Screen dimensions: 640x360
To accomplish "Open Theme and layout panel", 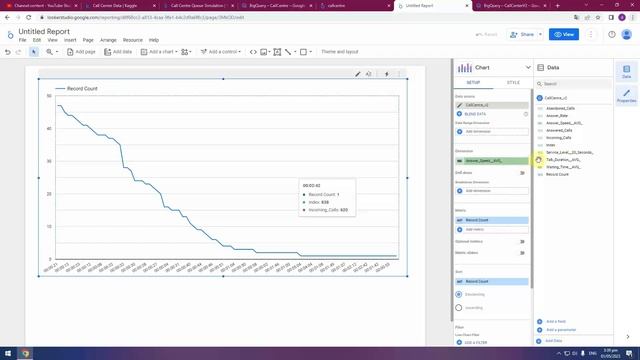I will click(x=340, y=52).
